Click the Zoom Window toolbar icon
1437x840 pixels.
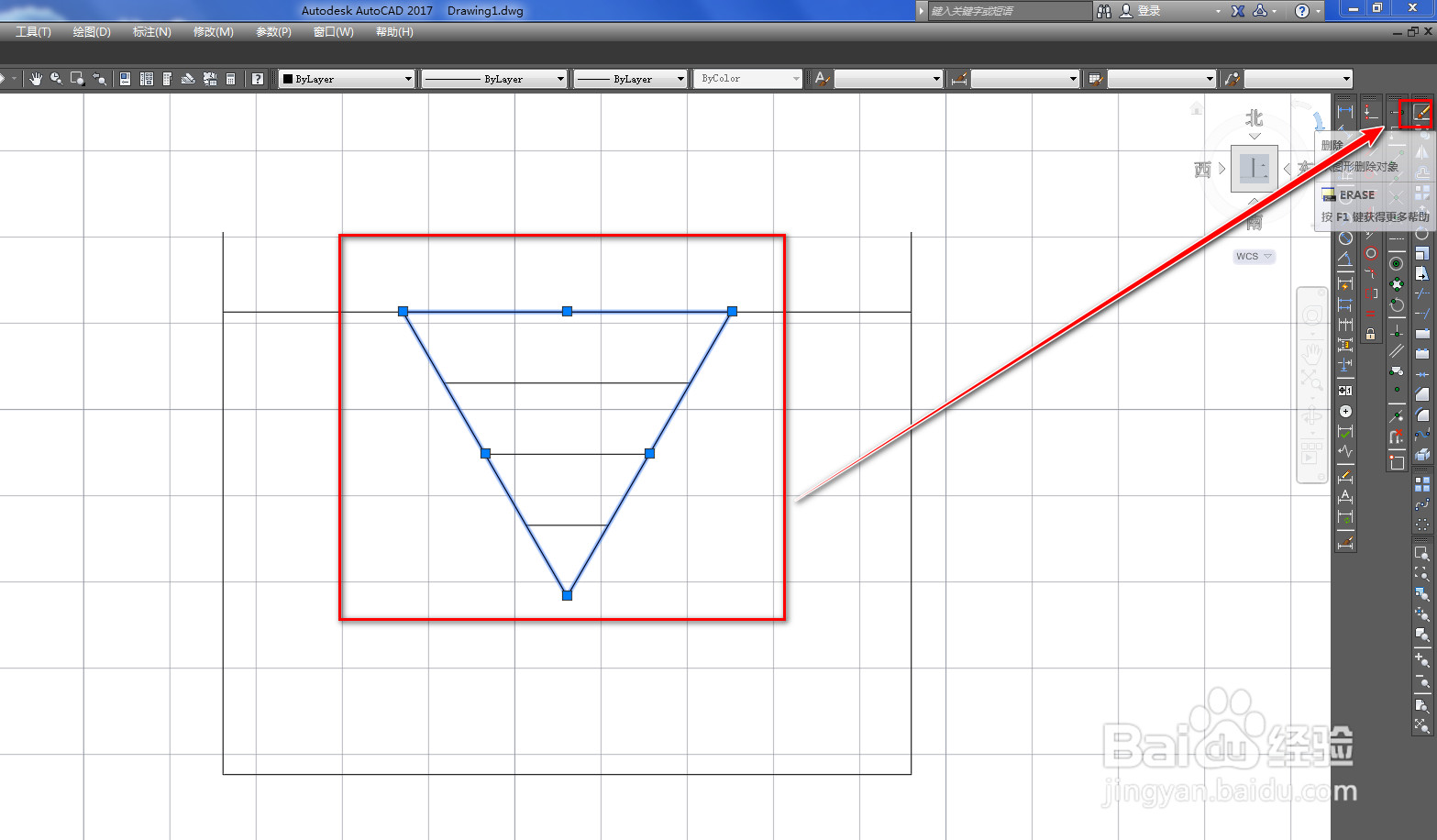point(78,79)
